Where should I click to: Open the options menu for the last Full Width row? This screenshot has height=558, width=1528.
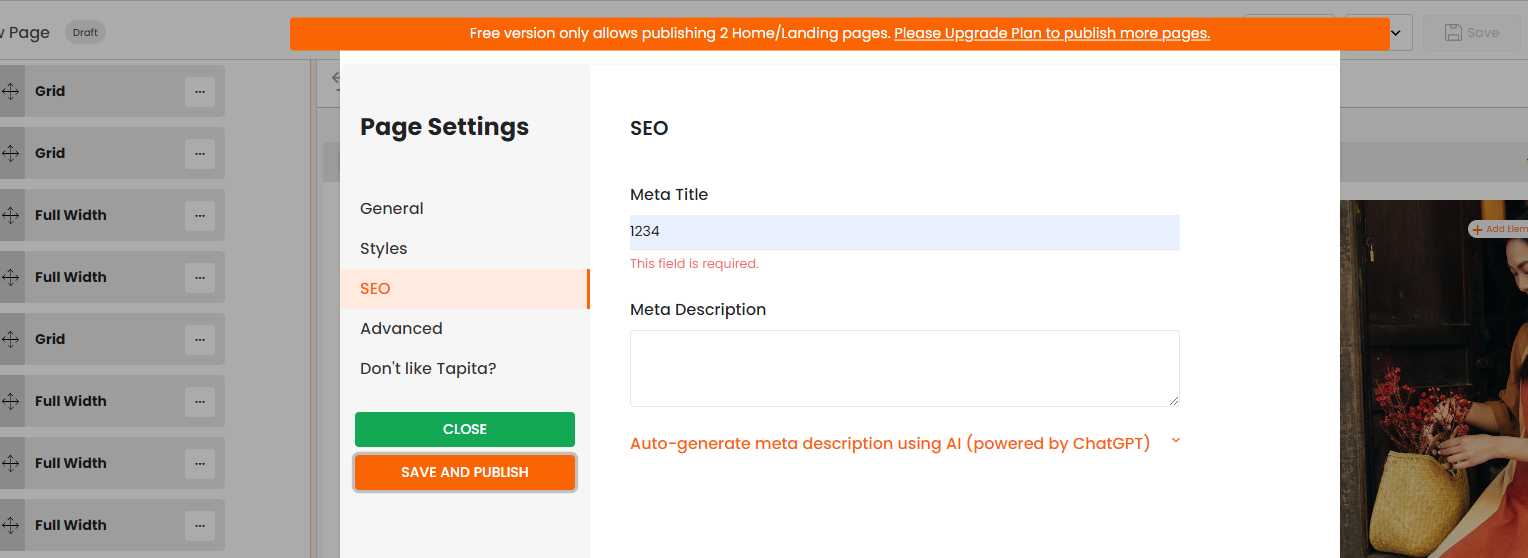pyautogui.click(x=199, y=525)
